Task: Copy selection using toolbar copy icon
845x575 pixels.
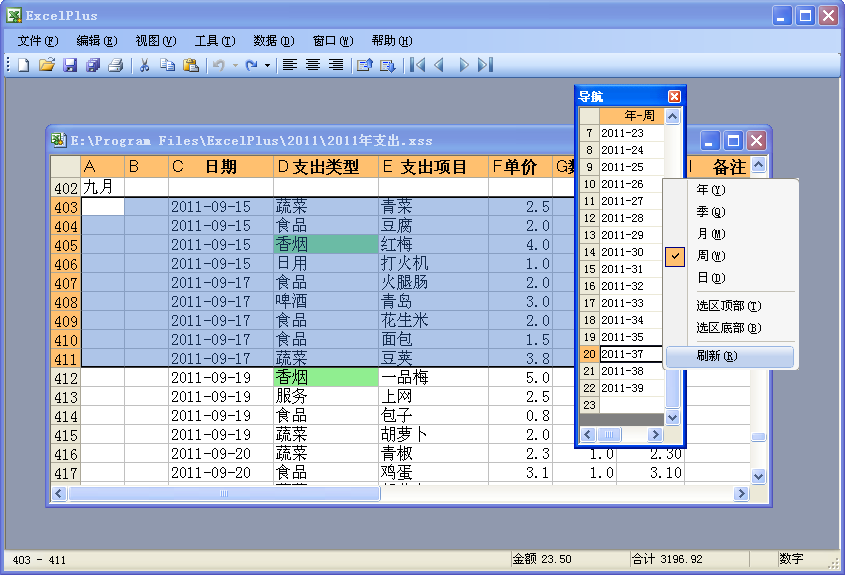Action: [168, 65]
